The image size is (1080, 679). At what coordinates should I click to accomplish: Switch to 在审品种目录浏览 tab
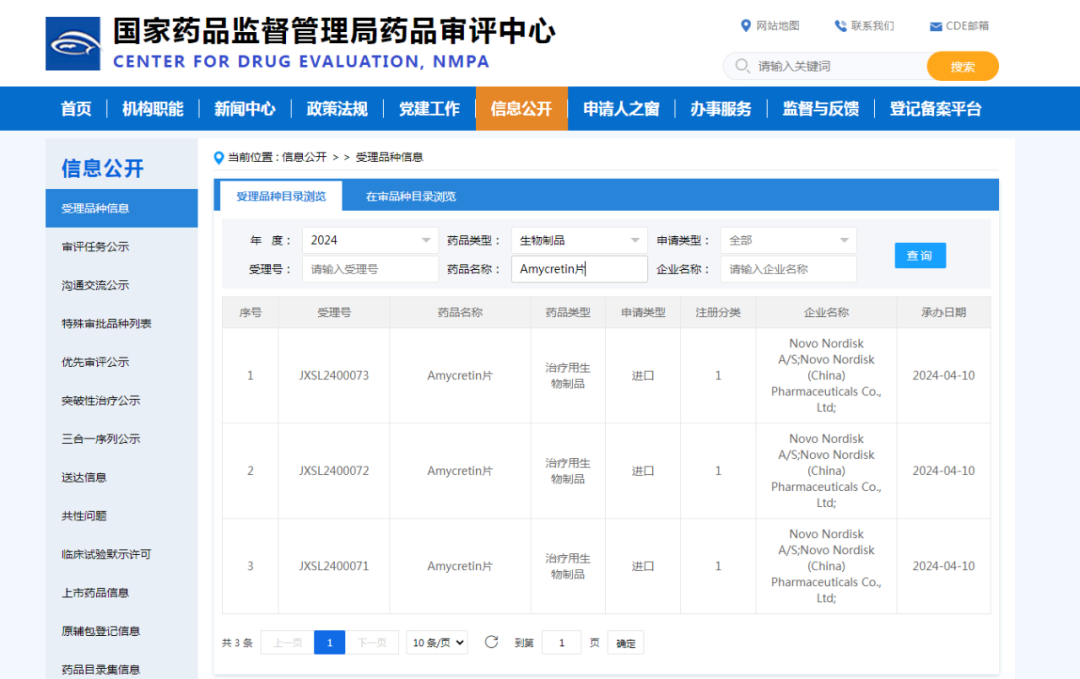(410, 197)
